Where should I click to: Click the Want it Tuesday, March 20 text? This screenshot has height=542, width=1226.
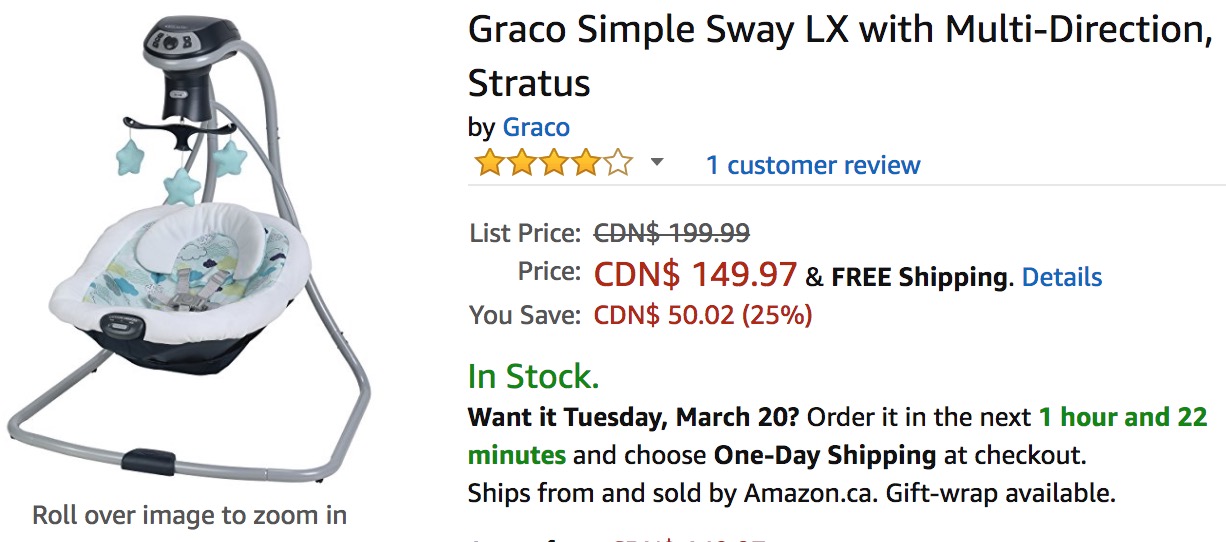point(634,416)
